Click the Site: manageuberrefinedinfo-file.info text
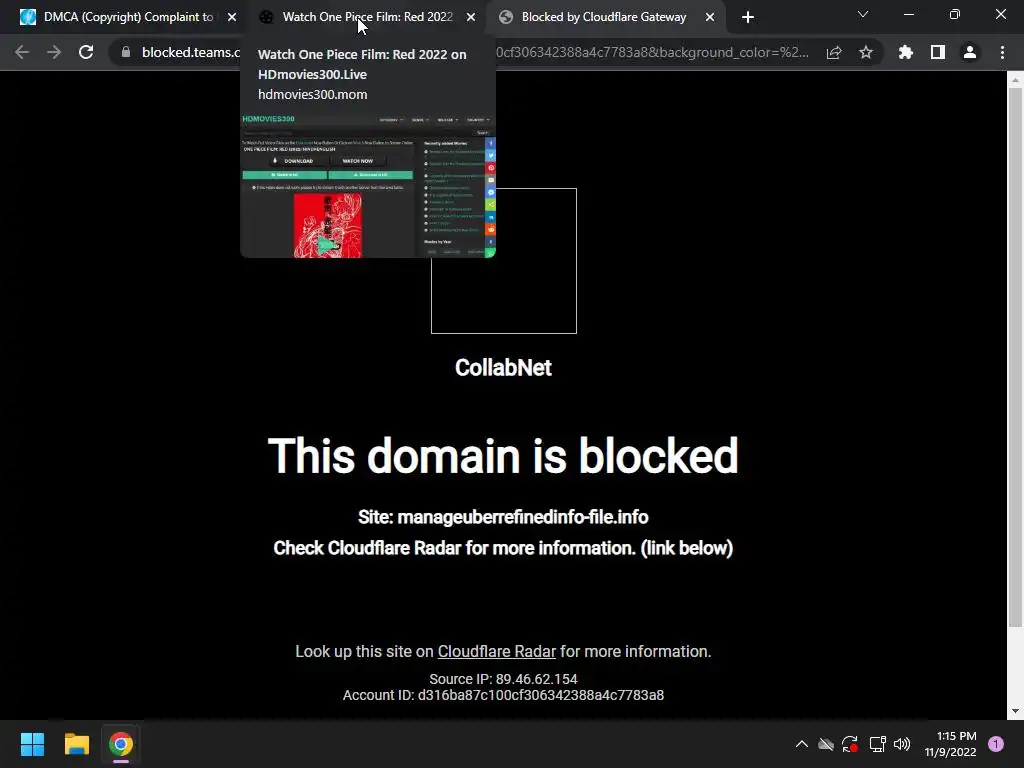The image size is (1024, 768). (503, 517)
